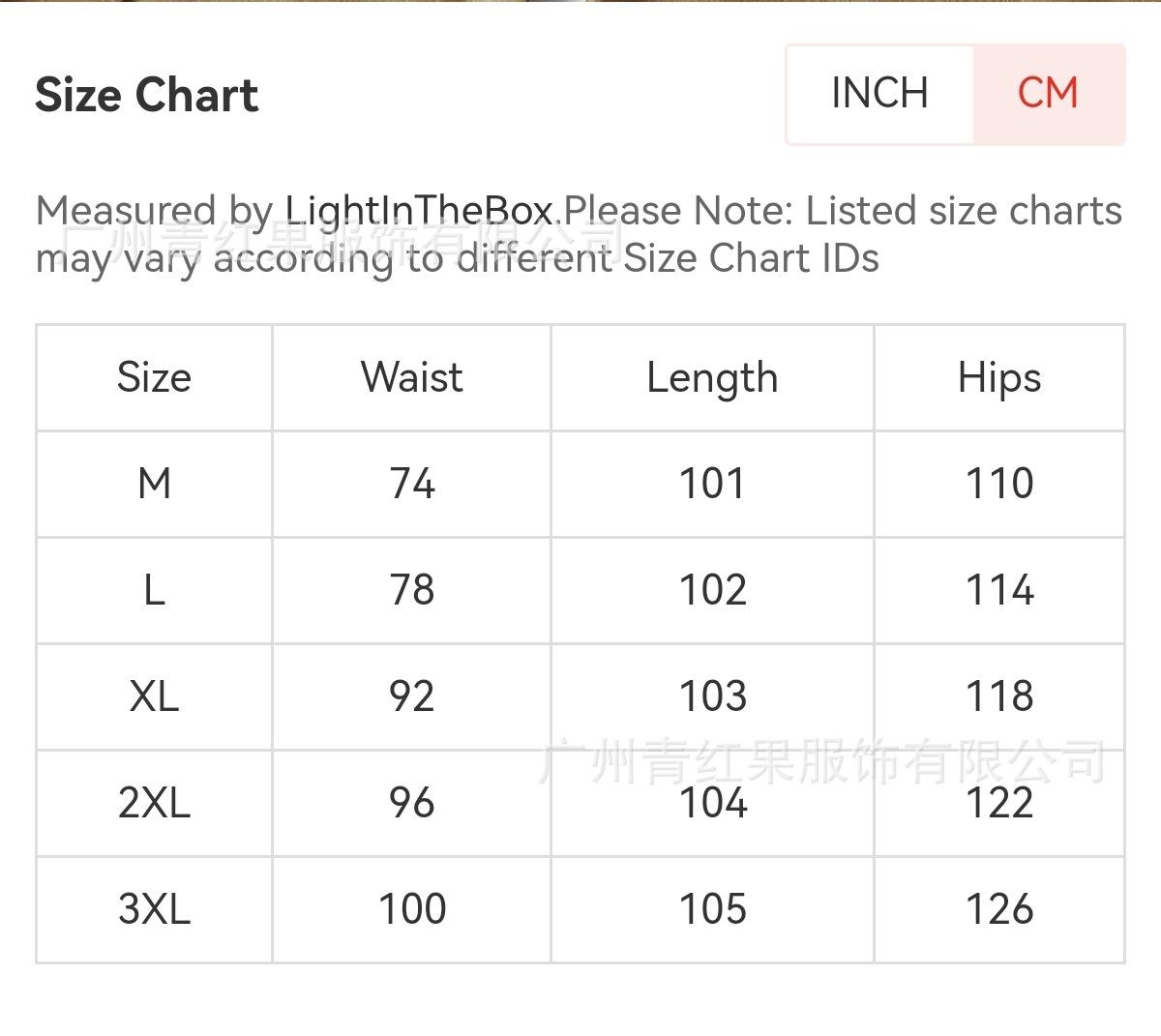Select the M size row label
This screenshot has height=1036, width=1161.
pyautogui.click(x=155, y=484)
